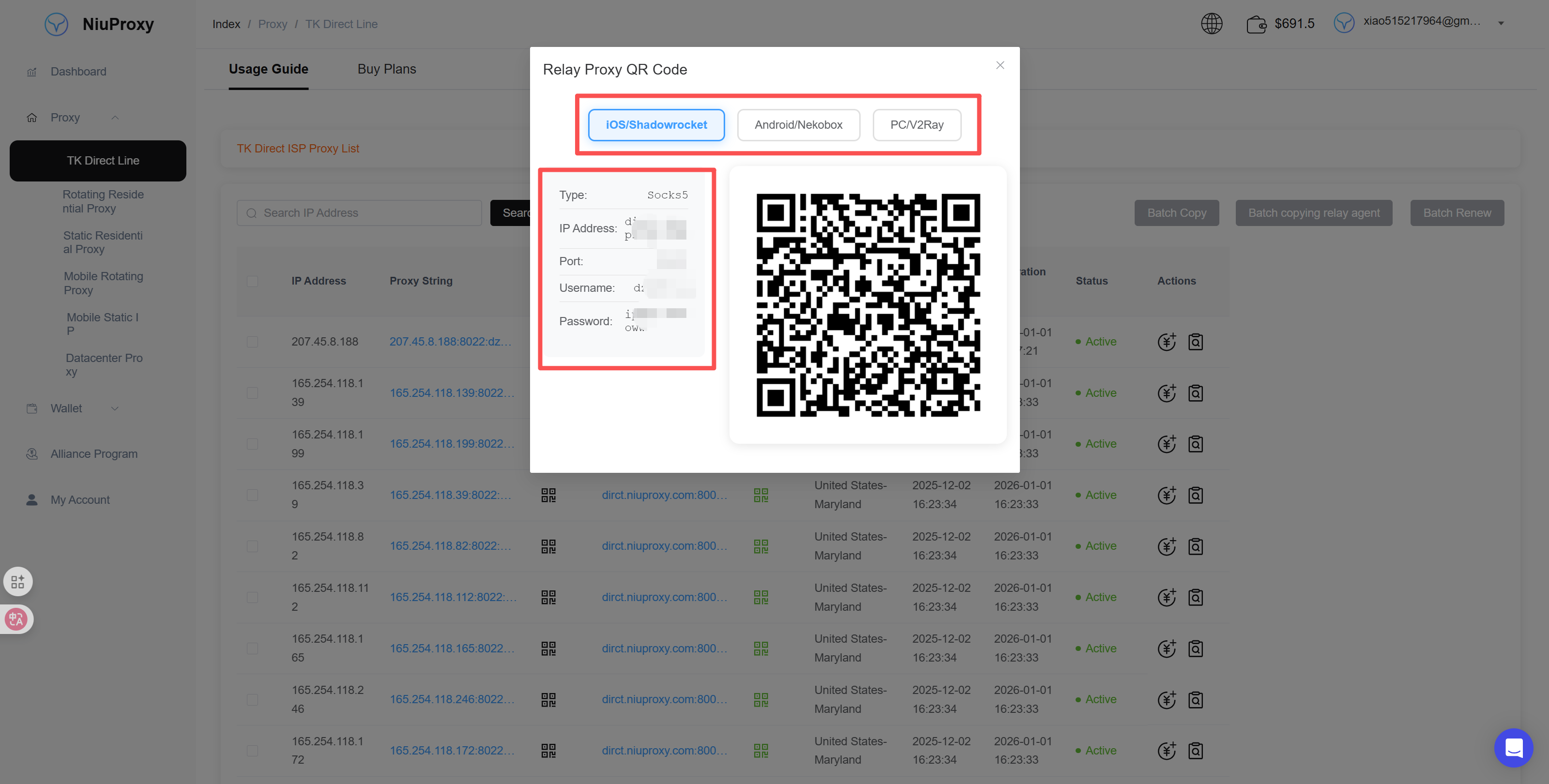Check the row for 165.254.118.165

(x=253, y=648)
